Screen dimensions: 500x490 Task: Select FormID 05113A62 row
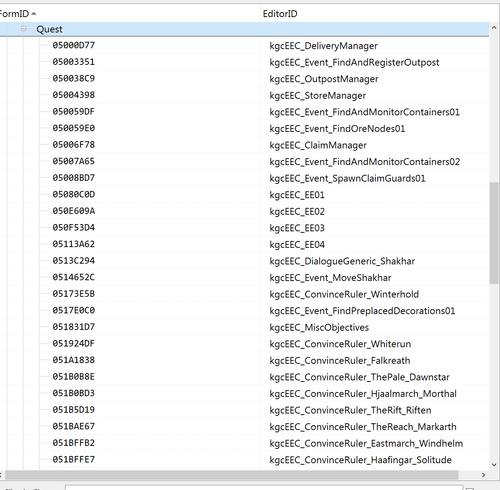click(x=244, y=244)
